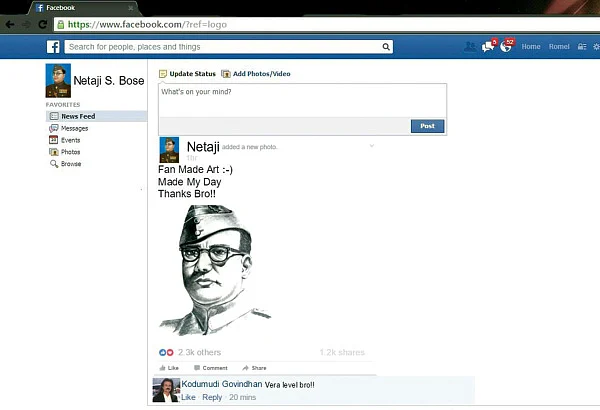600x410 pixels.
Task: Open Kodumudi Govindhan's profile name
Action: pyautogui.click(x=222, y=384)
